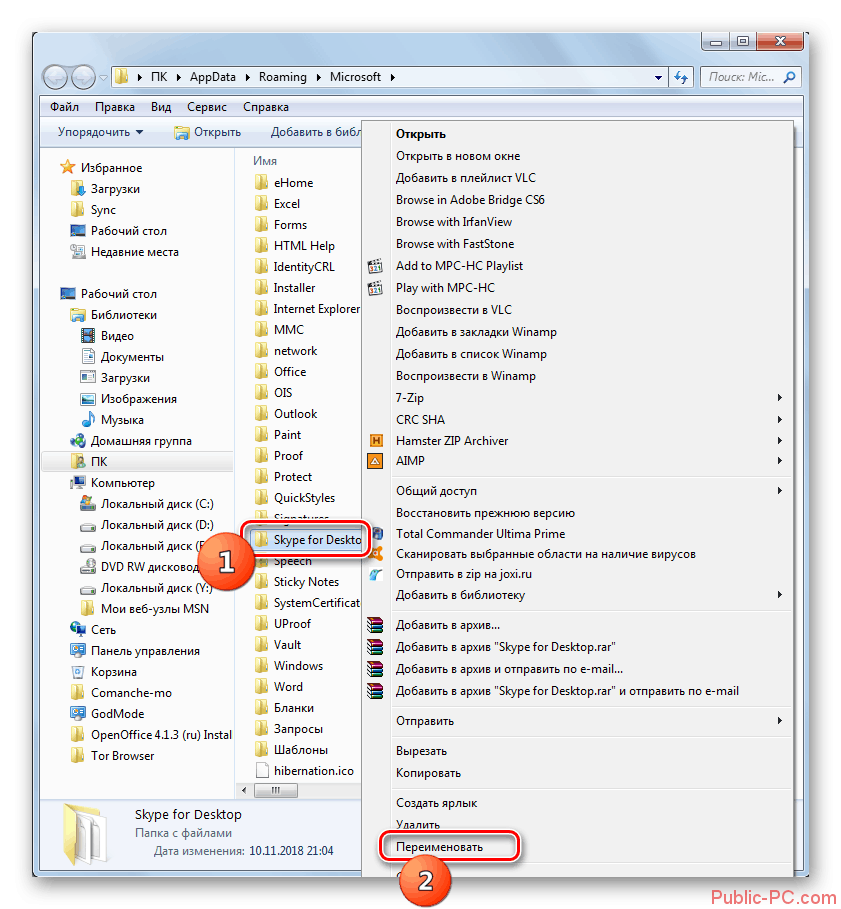Expand the Отправить submenu

pyautogui.click(x=779, y=721)
